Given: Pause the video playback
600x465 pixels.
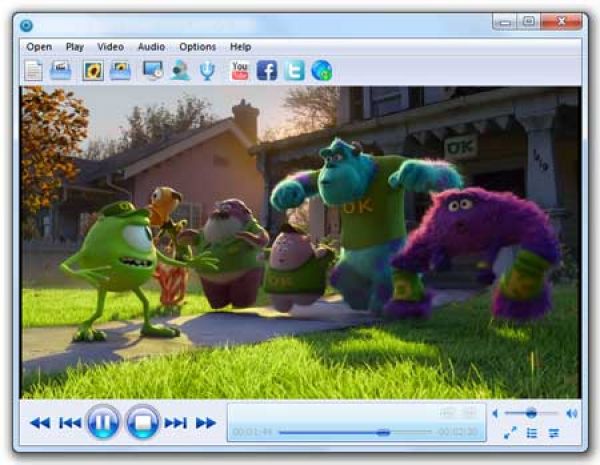Looking at the screenshot, I should tap(103, 422).
